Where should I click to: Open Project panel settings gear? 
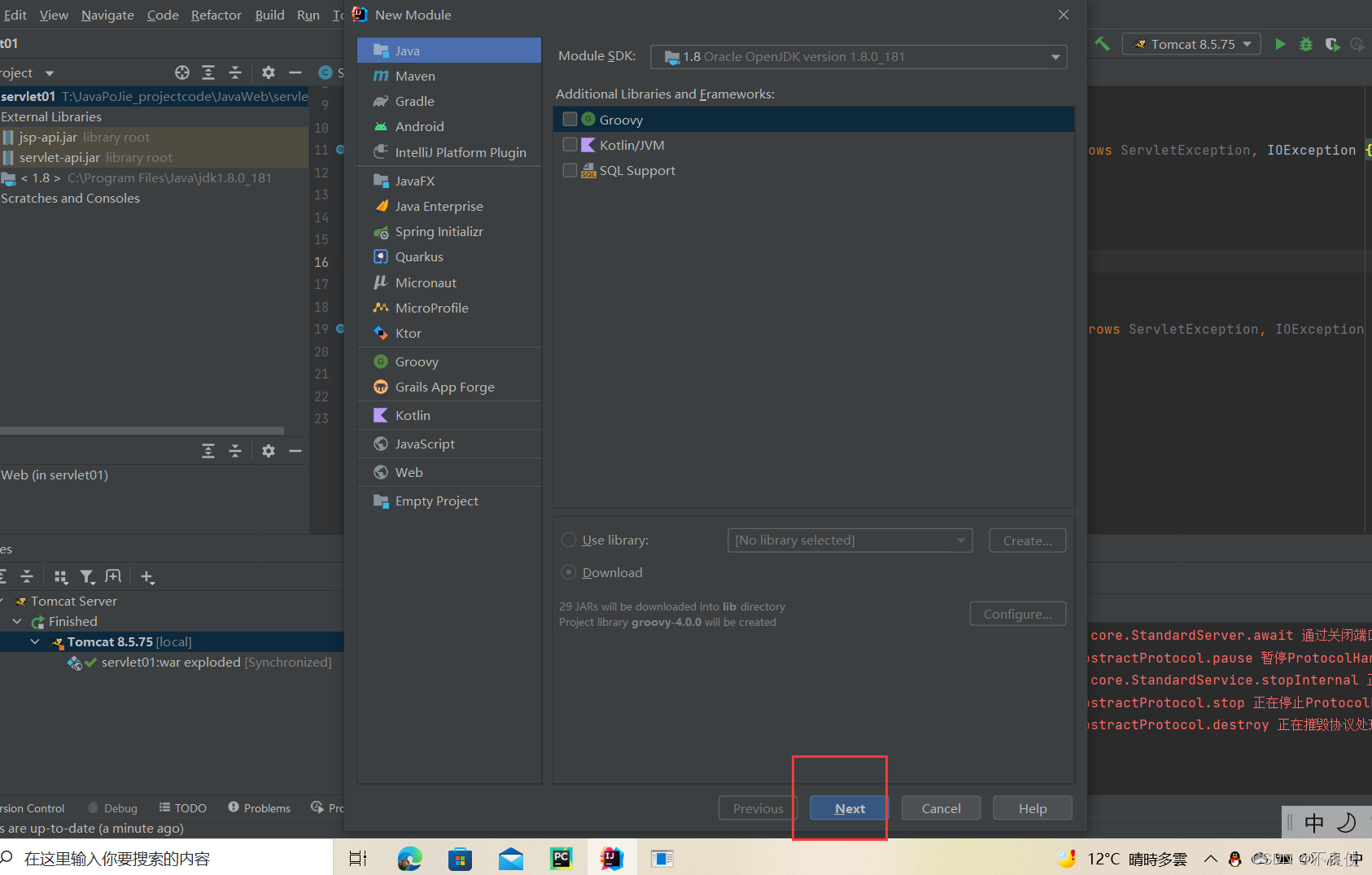tap(269, 72)
